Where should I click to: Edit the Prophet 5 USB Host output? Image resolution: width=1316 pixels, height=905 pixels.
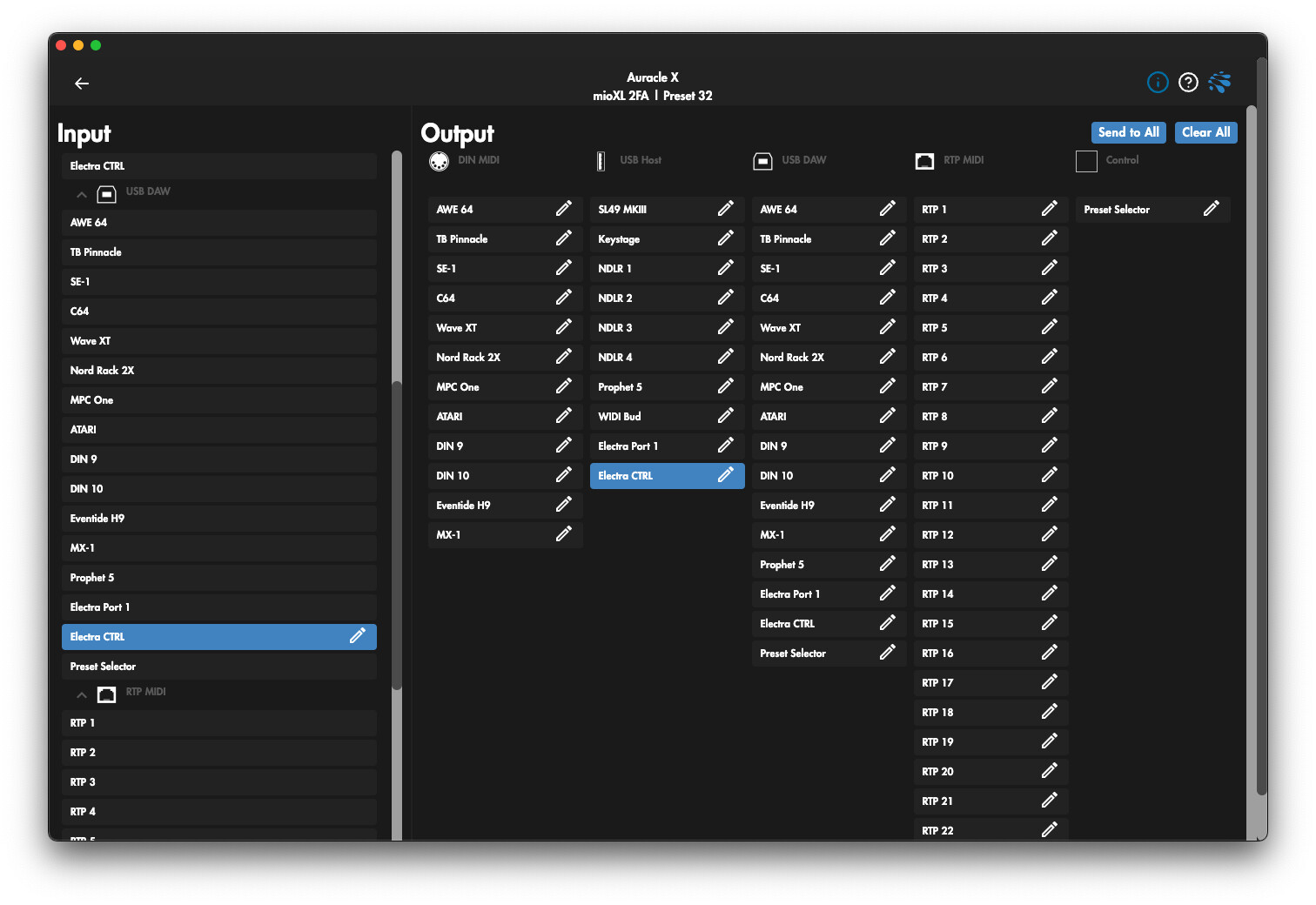726,386
